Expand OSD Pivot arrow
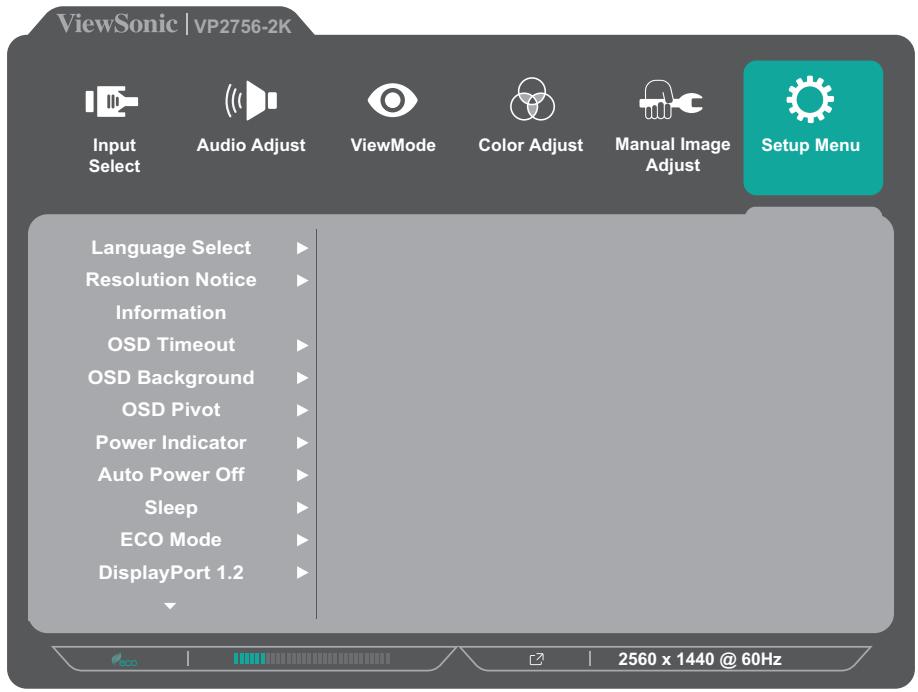 302,410
